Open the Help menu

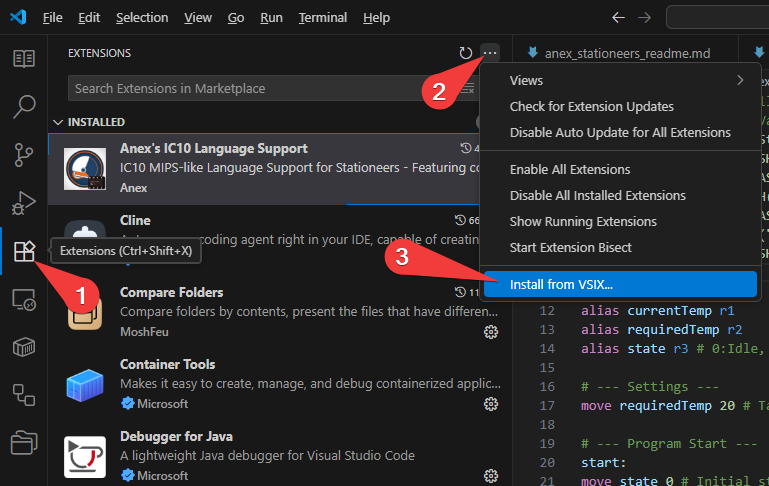[377, 18]
